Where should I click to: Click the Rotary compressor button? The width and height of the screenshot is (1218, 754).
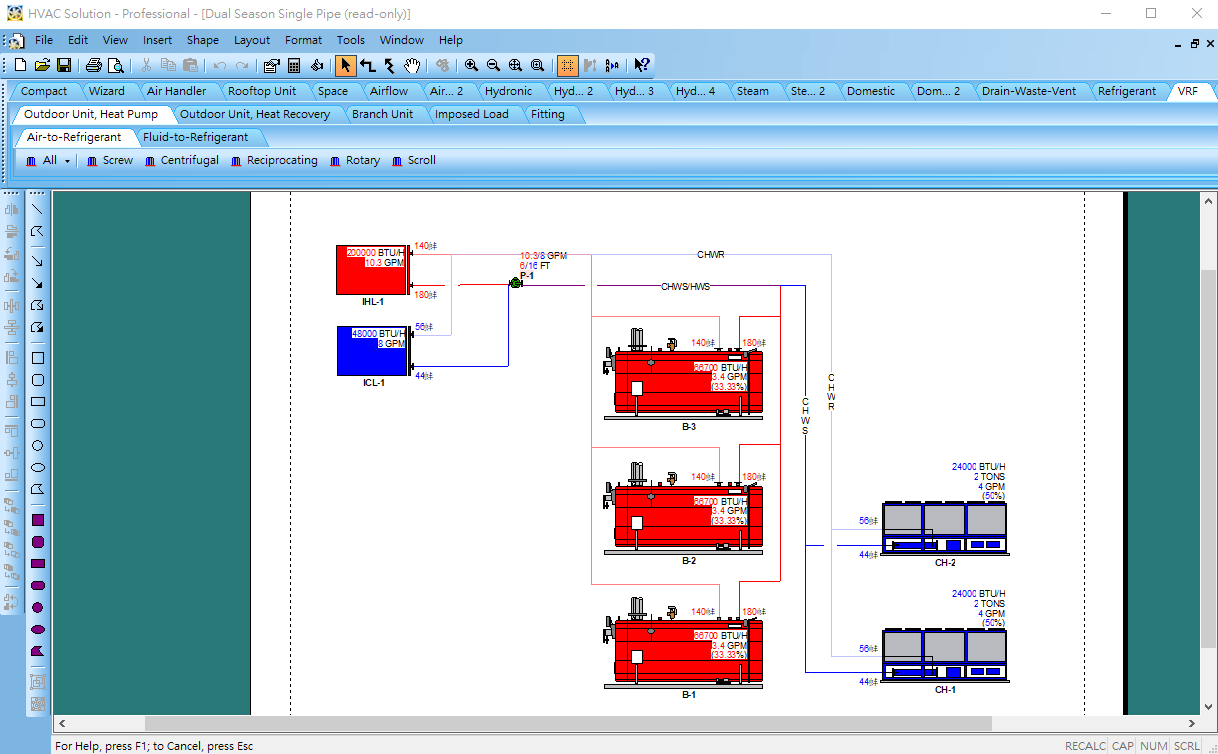coord(354,160)
